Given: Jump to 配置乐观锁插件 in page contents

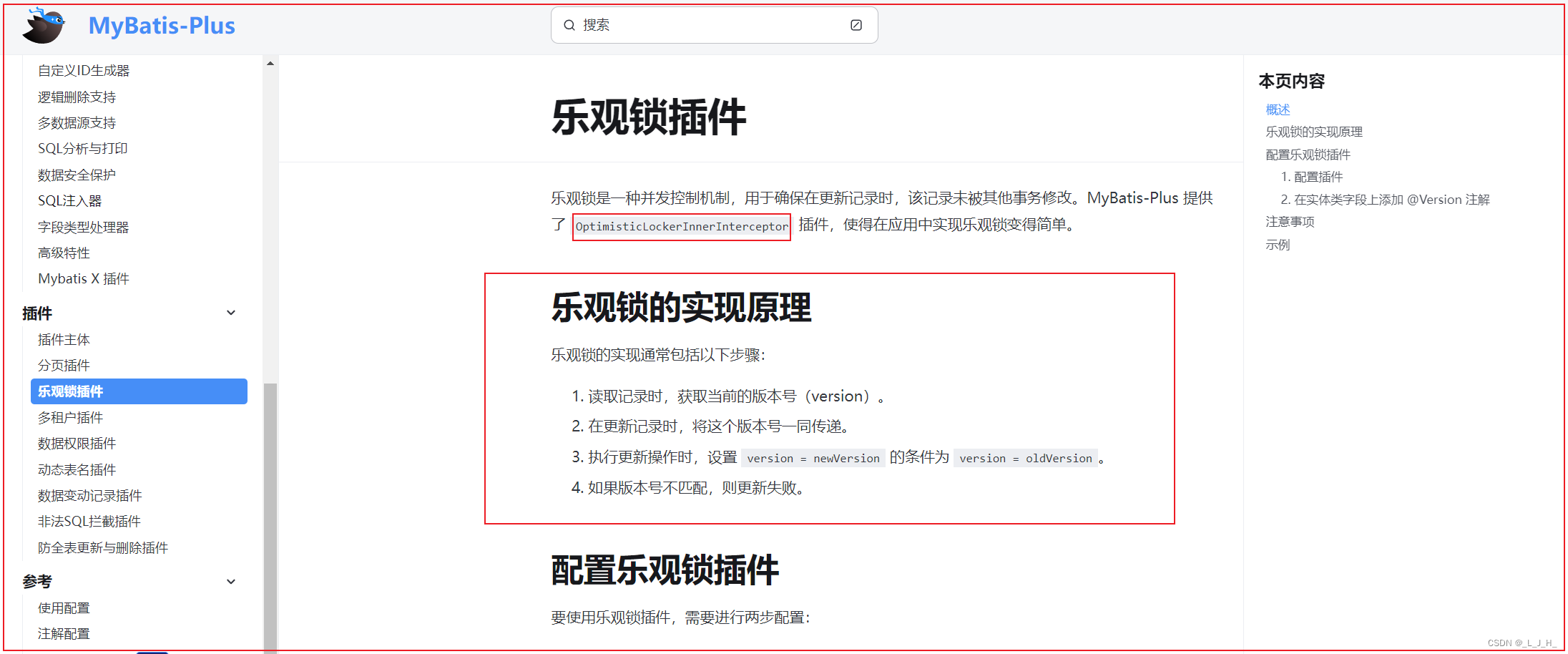Looking at the screenshot, I should (x=1308, y=155).
